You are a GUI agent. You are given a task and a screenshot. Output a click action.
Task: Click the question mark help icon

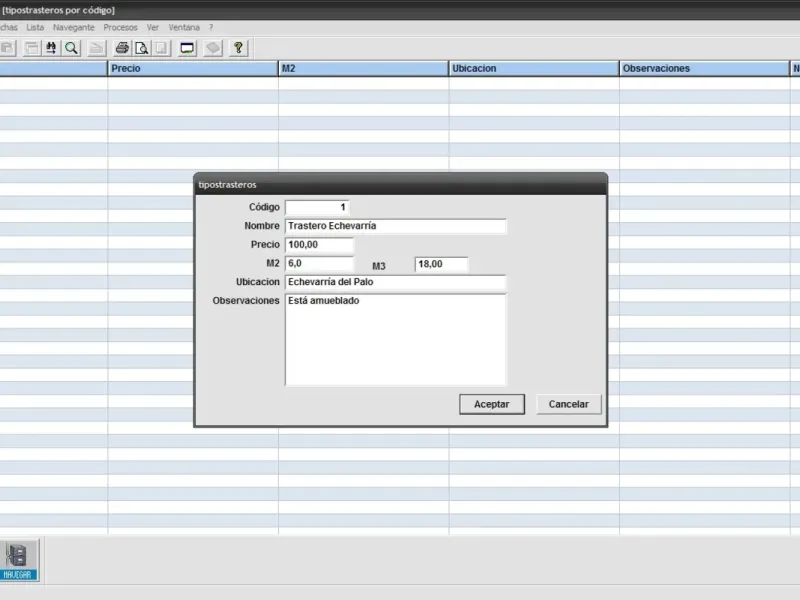(238, 48)
